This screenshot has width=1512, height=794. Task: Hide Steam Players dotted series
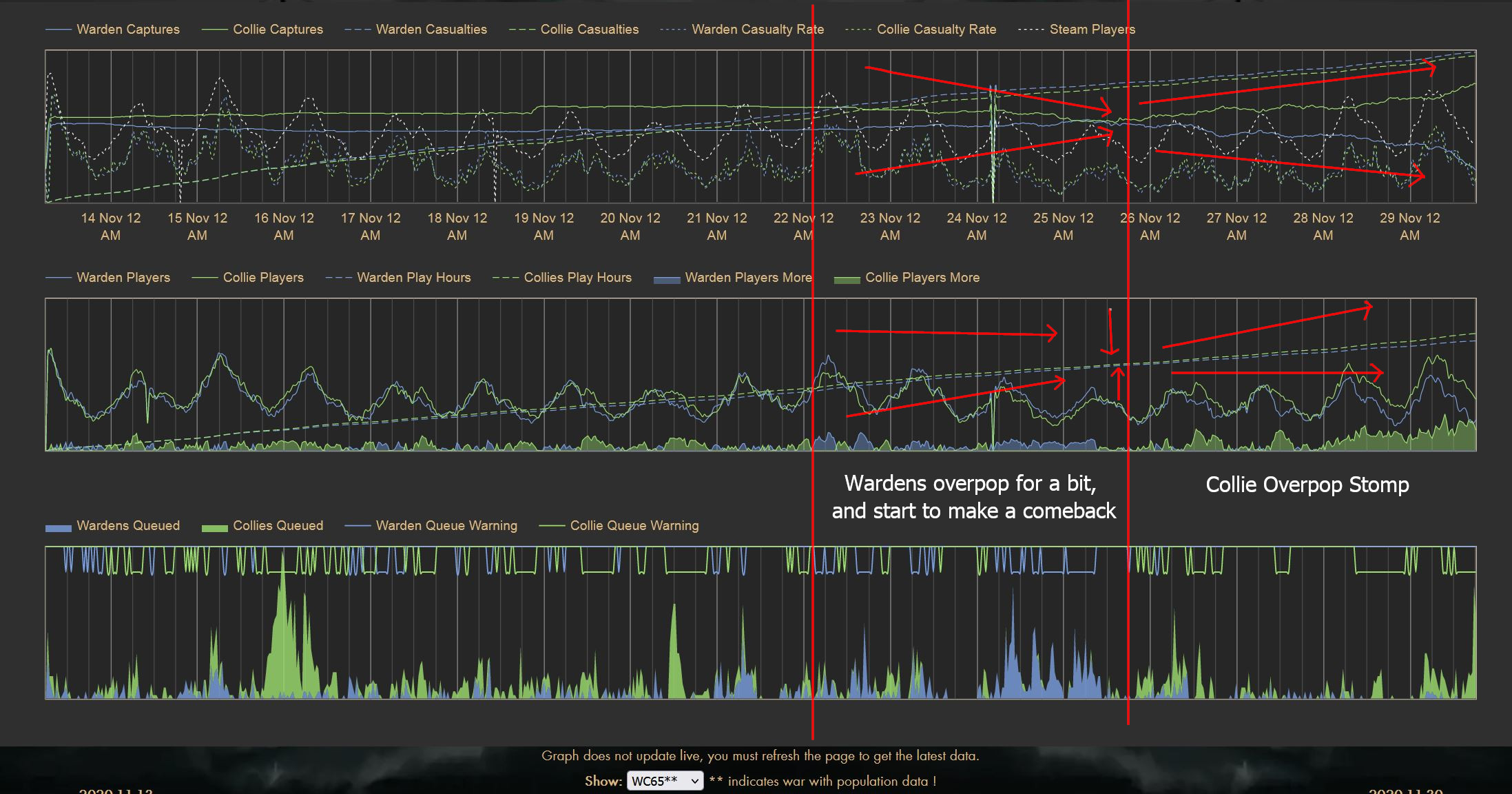coord(1091,30)
